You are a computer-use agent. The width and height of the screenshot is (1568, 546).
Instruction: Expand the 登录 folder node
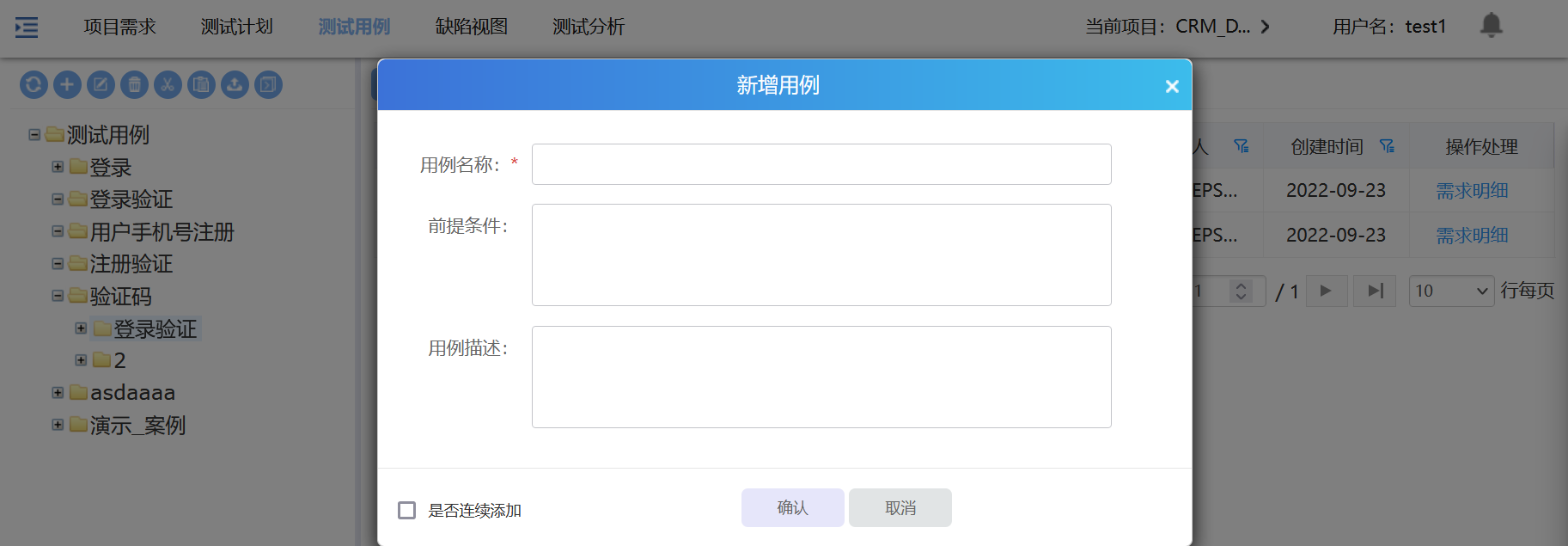tap(58, 167)
